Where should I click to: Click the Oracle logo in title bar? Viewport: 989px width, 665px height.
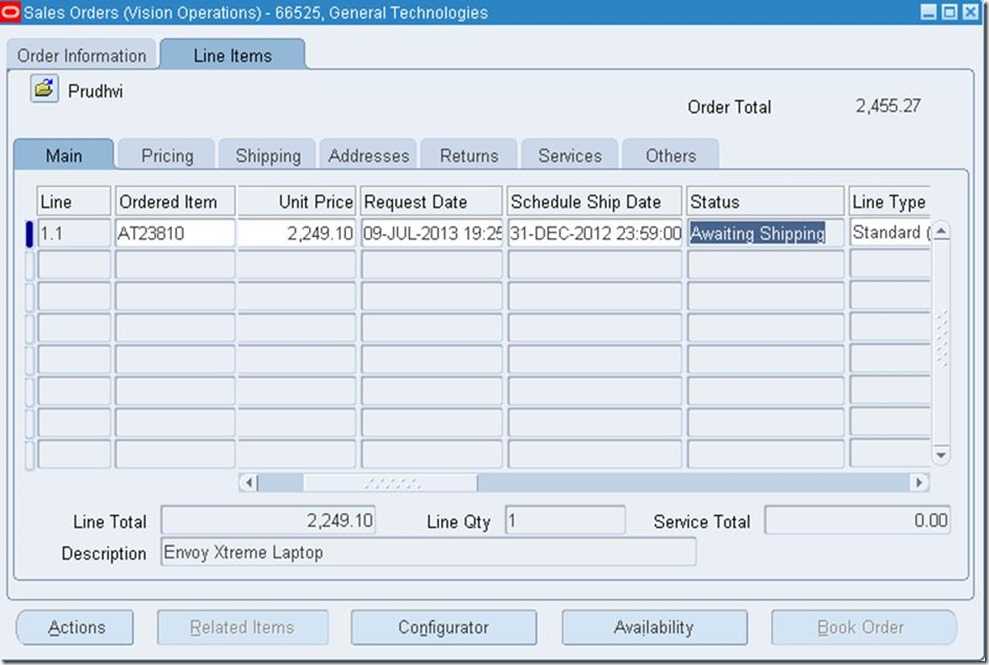[x=10, y=12]
